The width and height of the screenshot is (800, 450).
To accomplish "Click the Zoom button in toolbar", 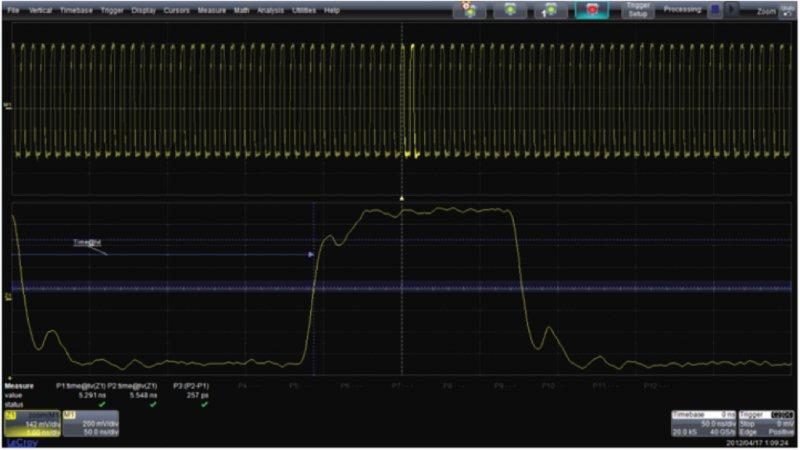I will pos(765,10).
